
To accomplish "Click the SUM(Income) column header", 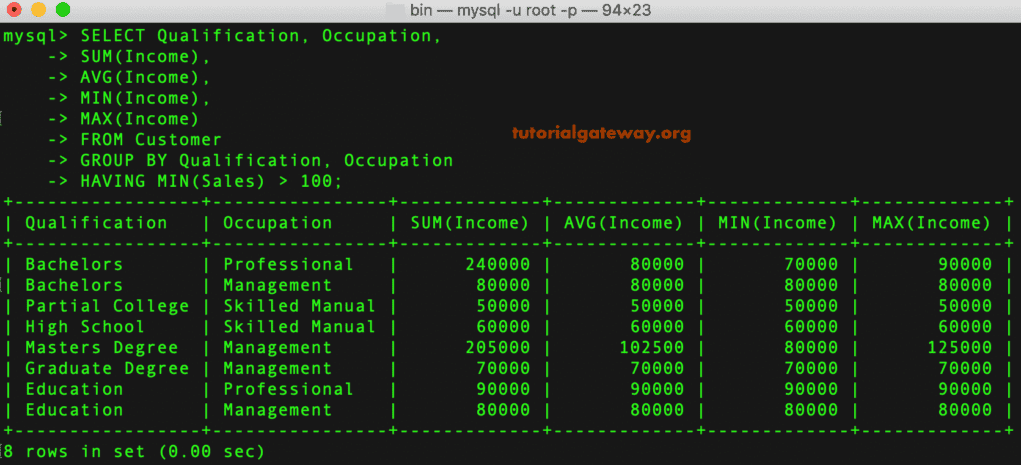I will pos(470,223).
